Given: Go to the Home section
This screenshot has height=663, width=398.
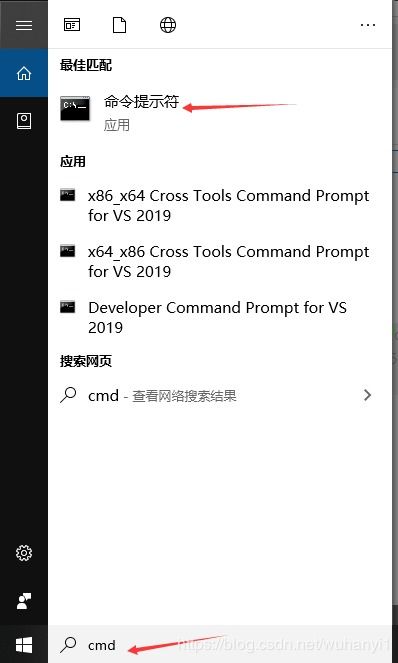Looking at the screenshot, I should pyautogui.click(x=24, y=73).
